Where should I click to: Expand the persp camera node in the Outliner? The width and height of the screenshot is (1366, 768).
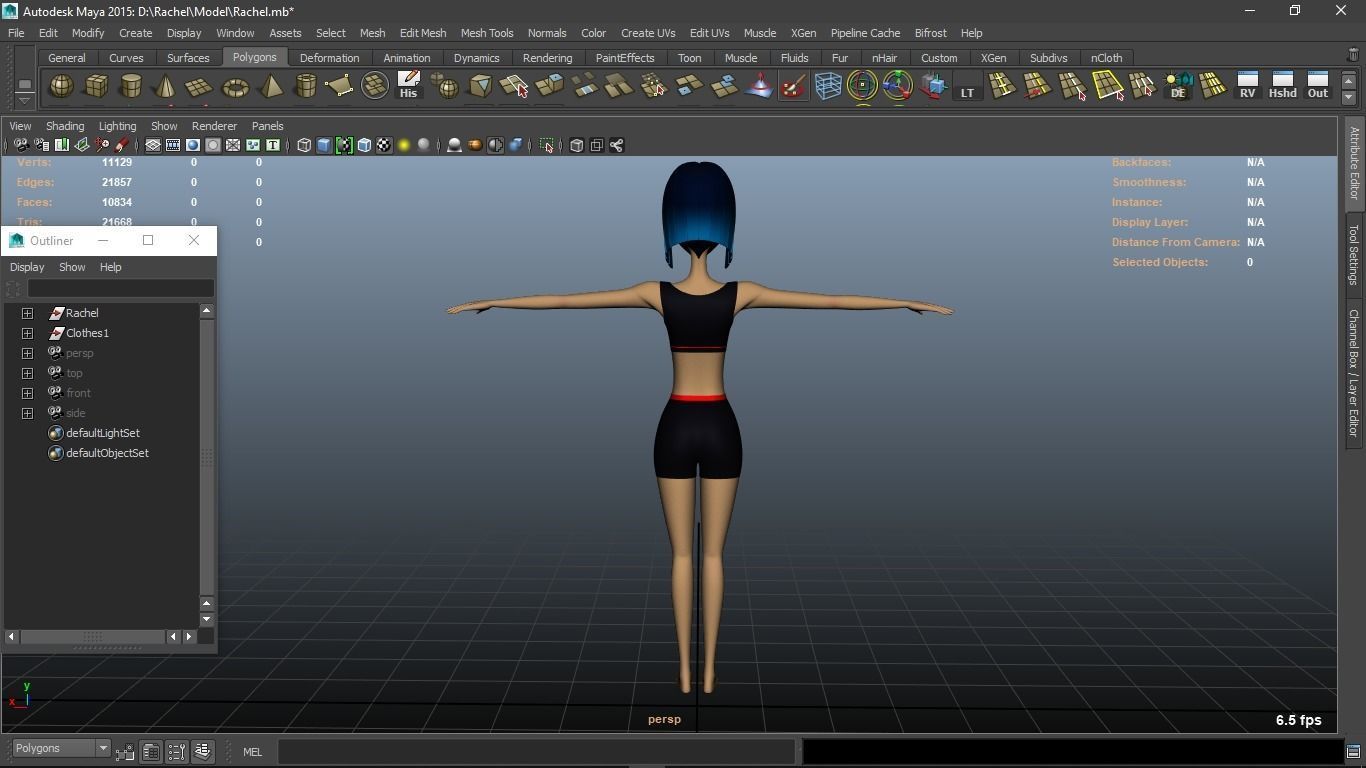28,353
